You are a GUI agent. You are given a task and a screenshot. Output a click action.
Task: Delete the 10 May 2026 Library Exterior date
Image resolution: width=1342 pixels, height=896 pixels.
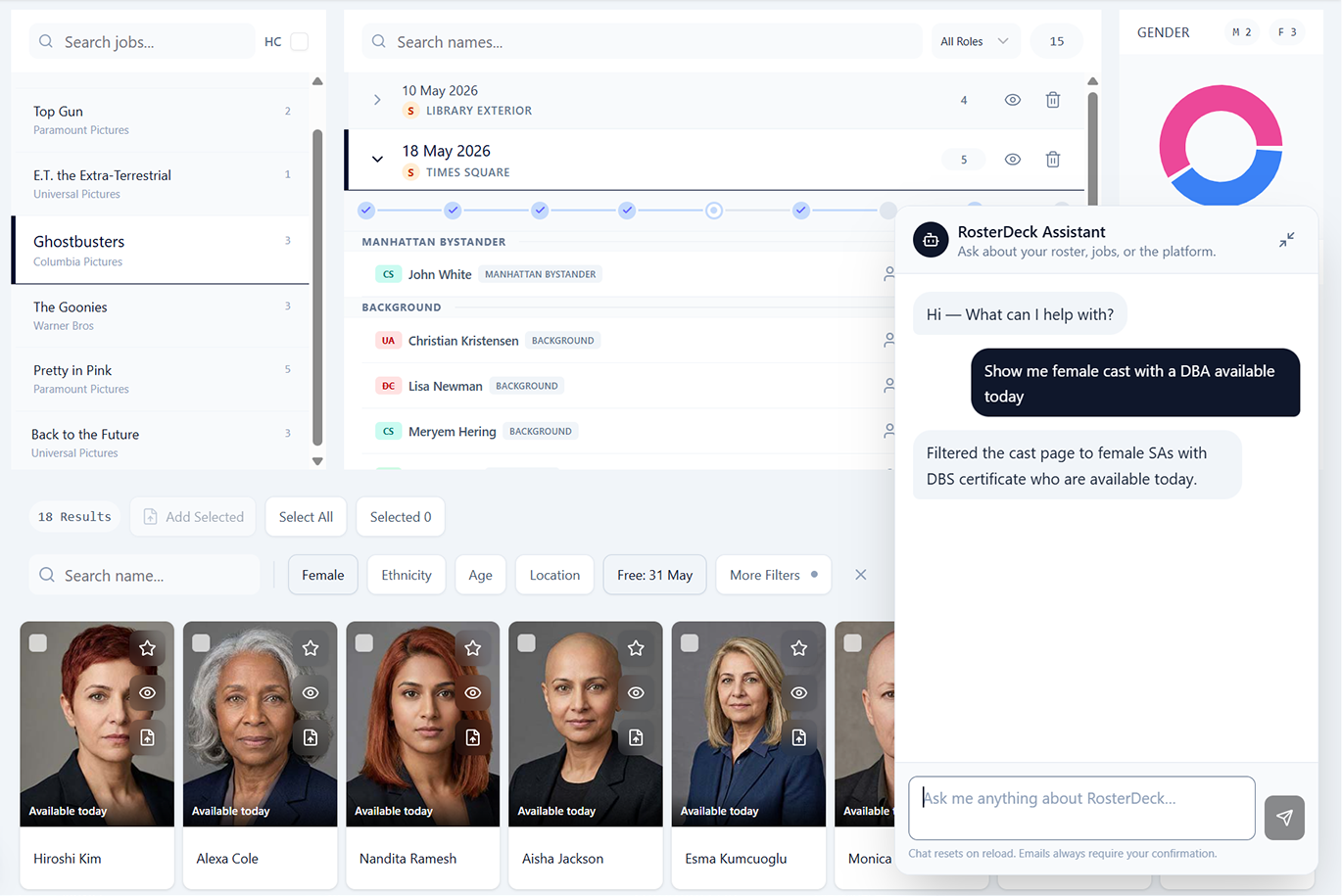(1053, 100)
